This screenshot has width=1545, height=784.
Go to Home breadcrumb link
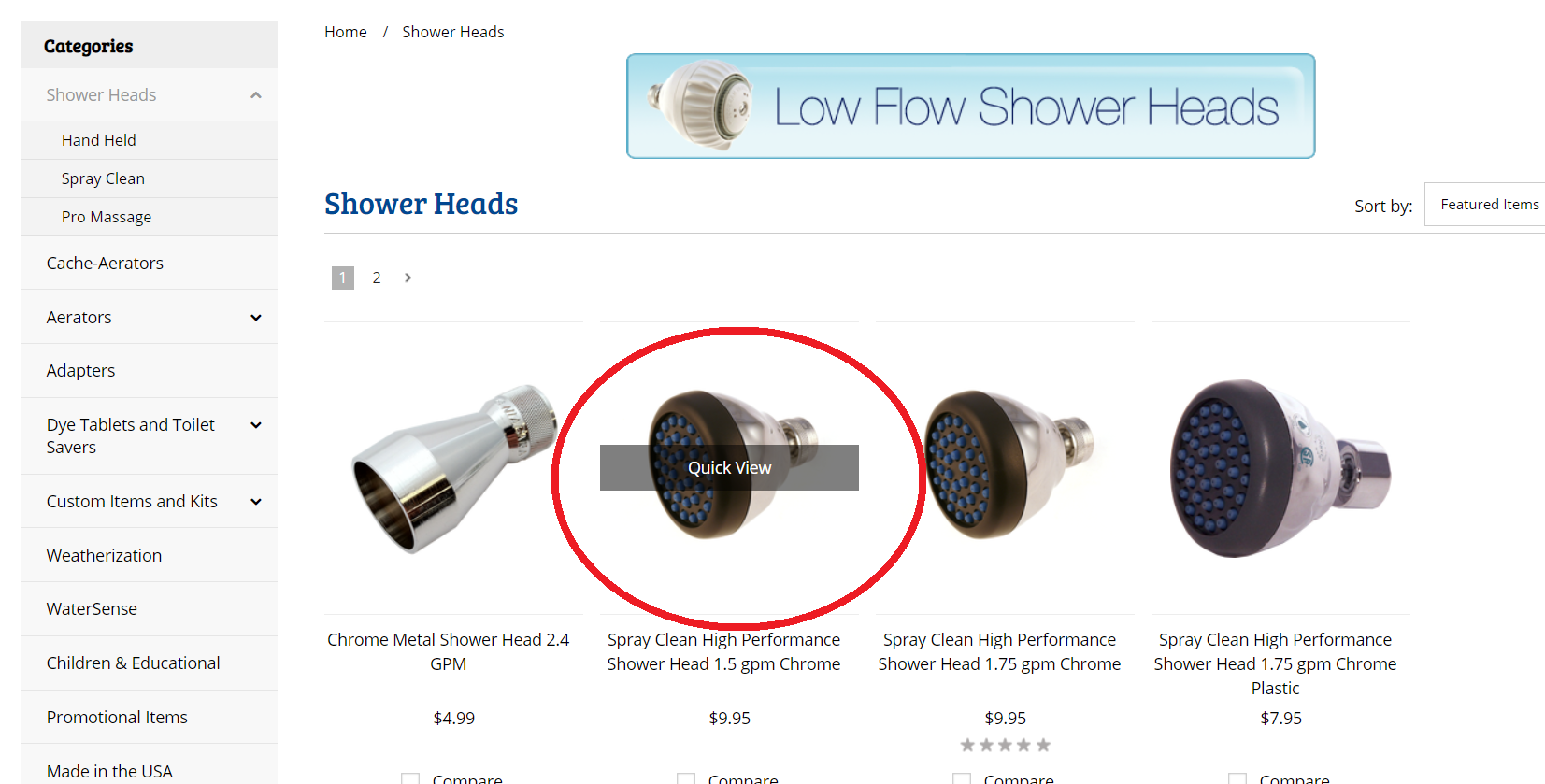346,32
